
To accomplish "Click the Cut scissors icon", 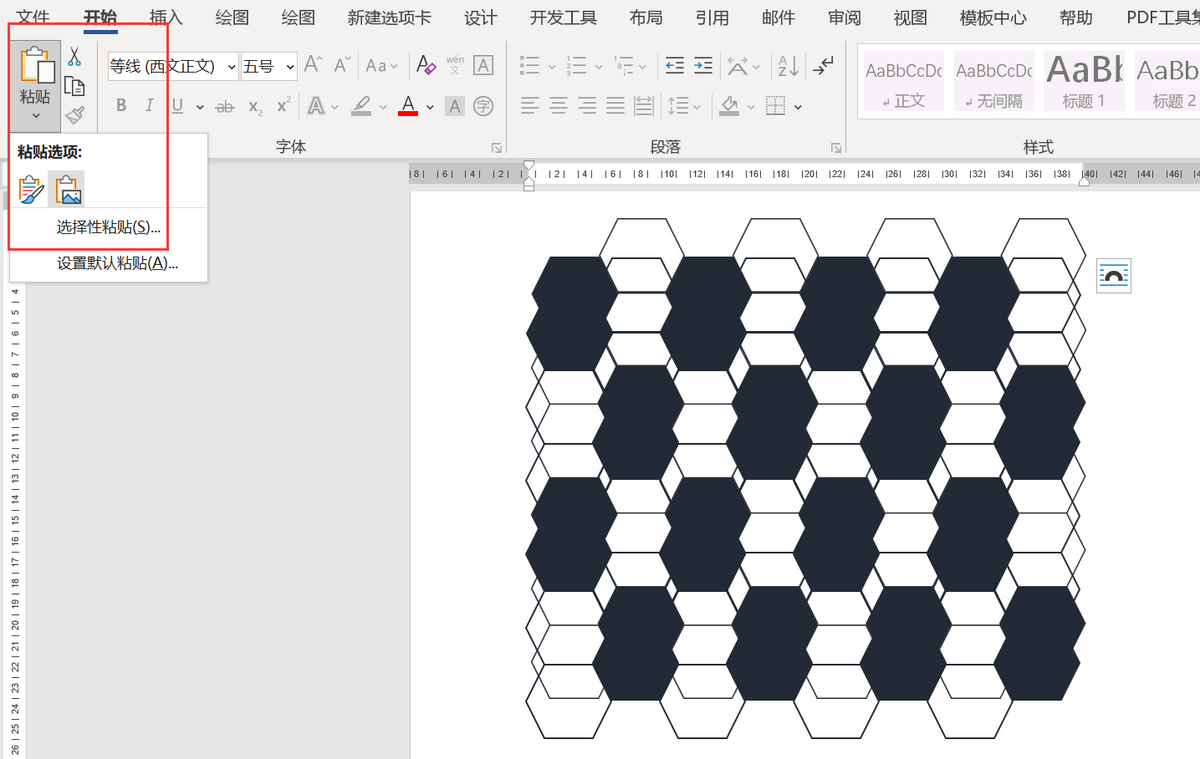I will (74, 56).
